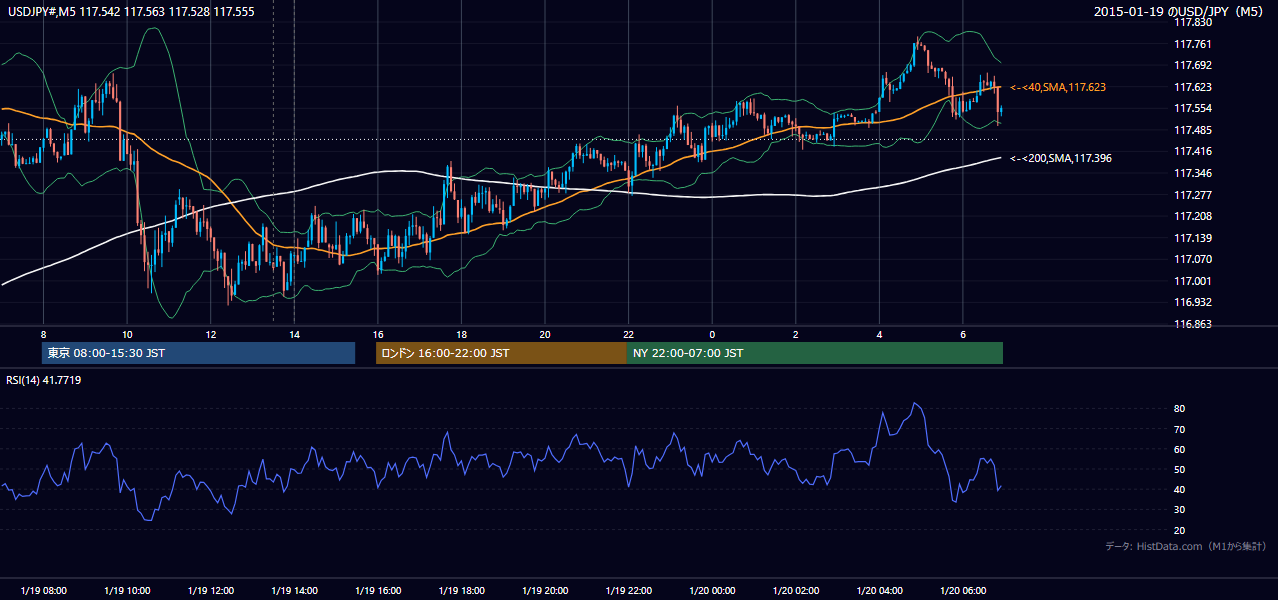
Task: Click hour label 12 under the price chart
Action: pyautogui.click(x=210, y=333)
